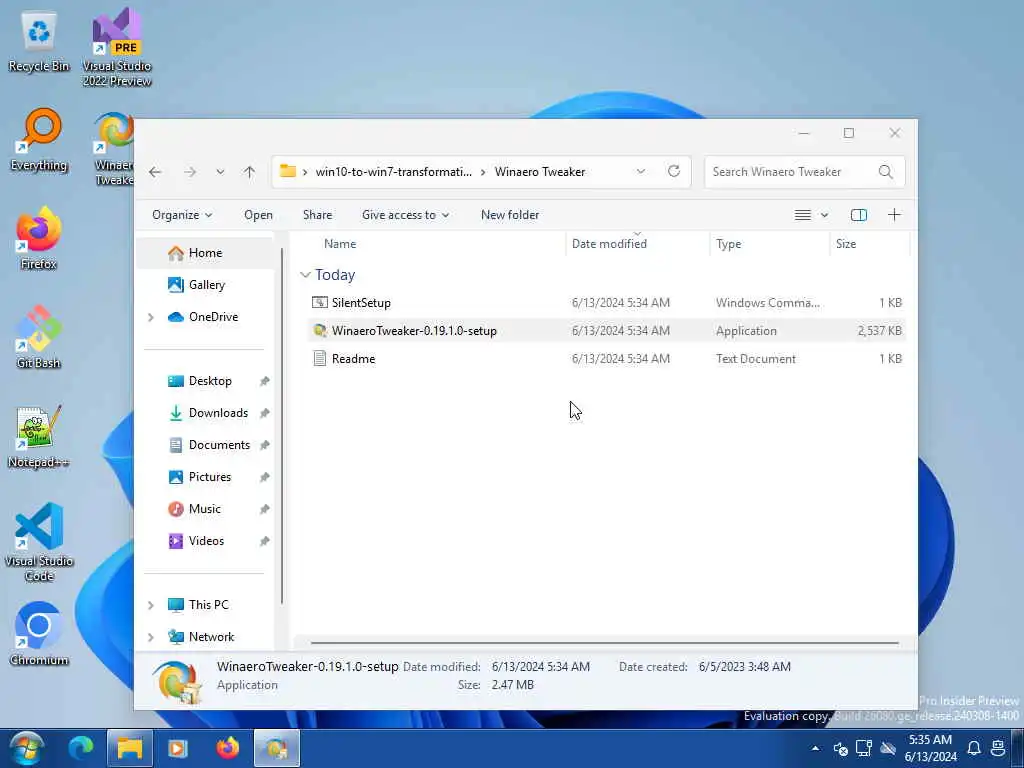Open Microsoft Edge from taskbar

click(81, 748)
